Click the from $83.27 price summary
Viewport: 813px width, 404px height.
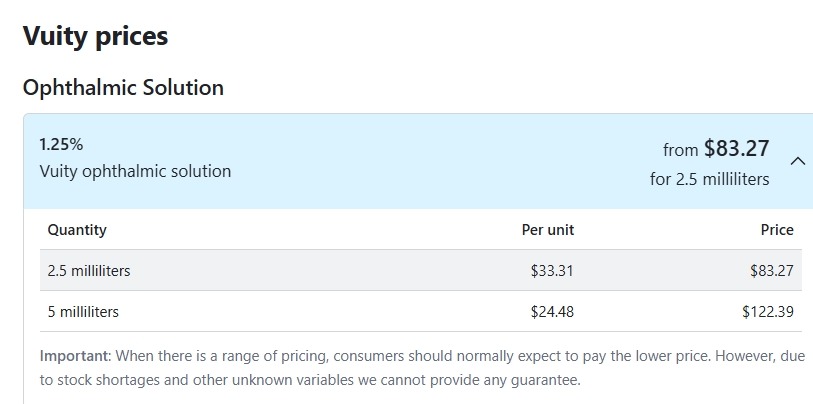[716, 149]
